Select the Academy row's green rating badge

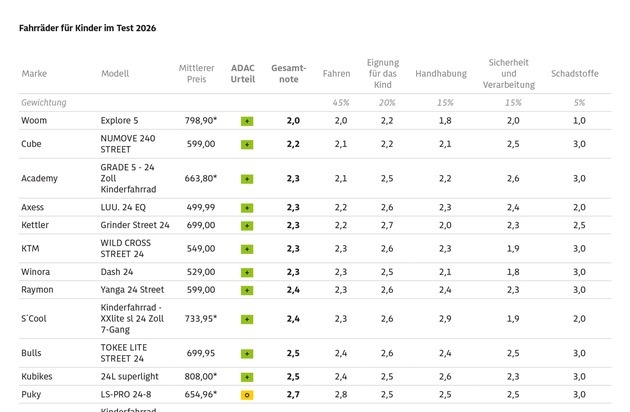[247, 179]
